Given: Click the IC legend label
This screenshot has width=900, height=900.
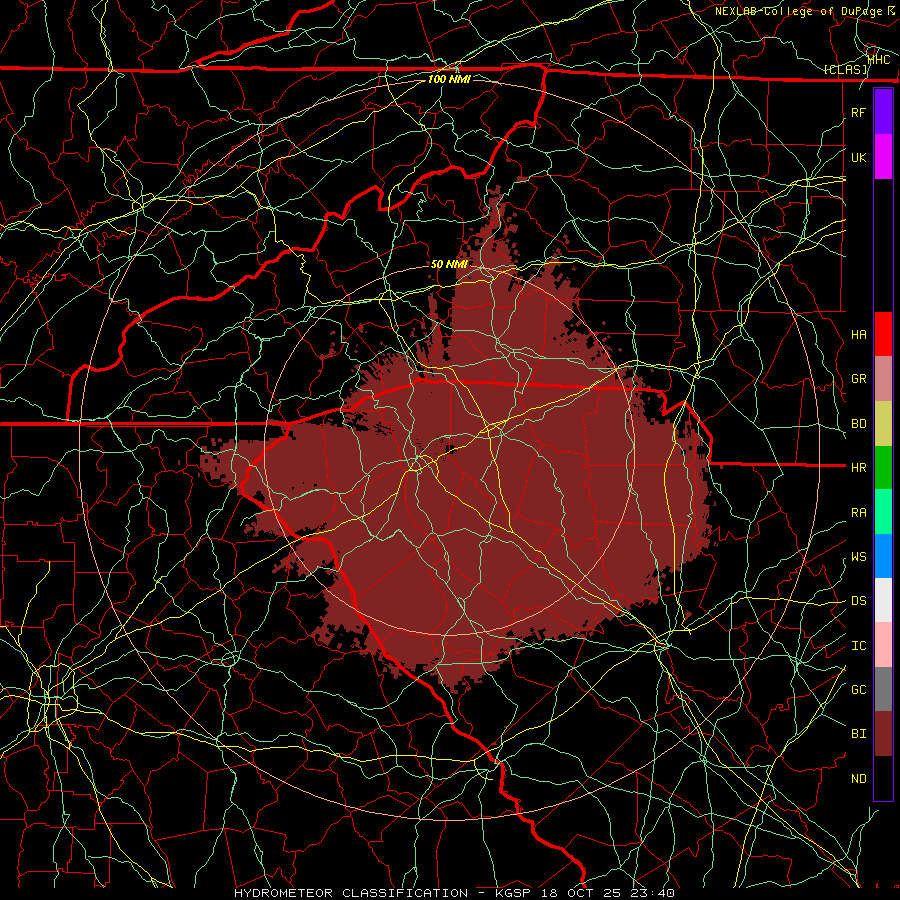Looking at the screenshot, I should [859, 646].
